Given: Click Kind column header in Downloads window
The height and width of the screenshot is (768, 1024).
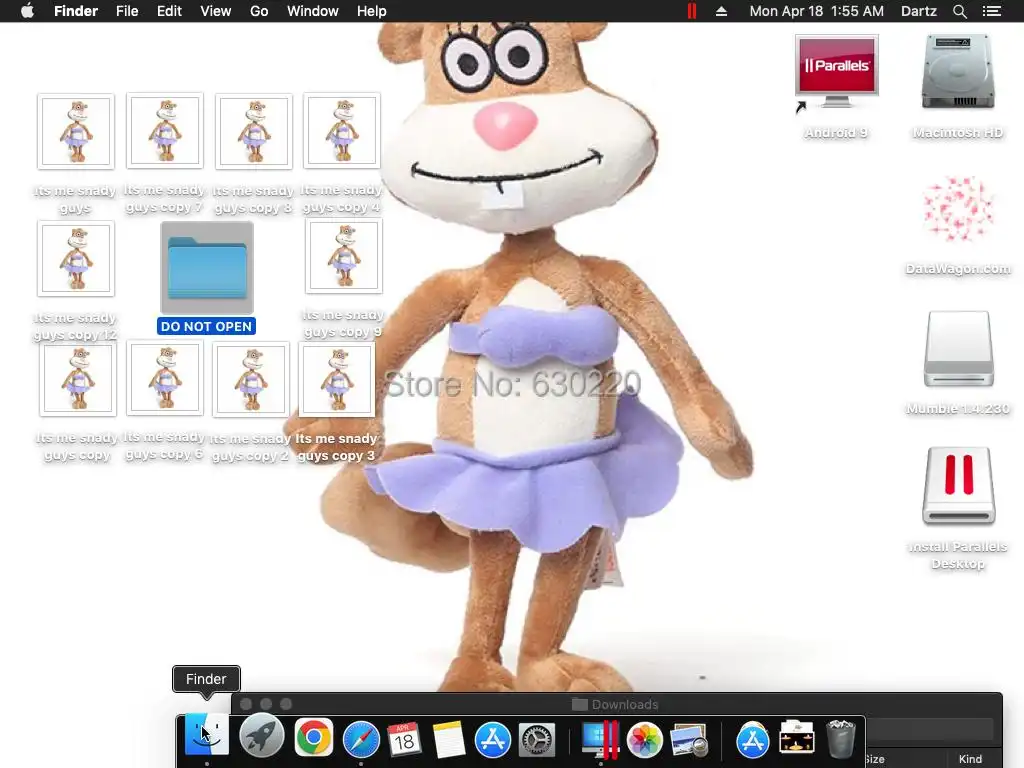Looking at the screenshot, I should pos(970,758).
